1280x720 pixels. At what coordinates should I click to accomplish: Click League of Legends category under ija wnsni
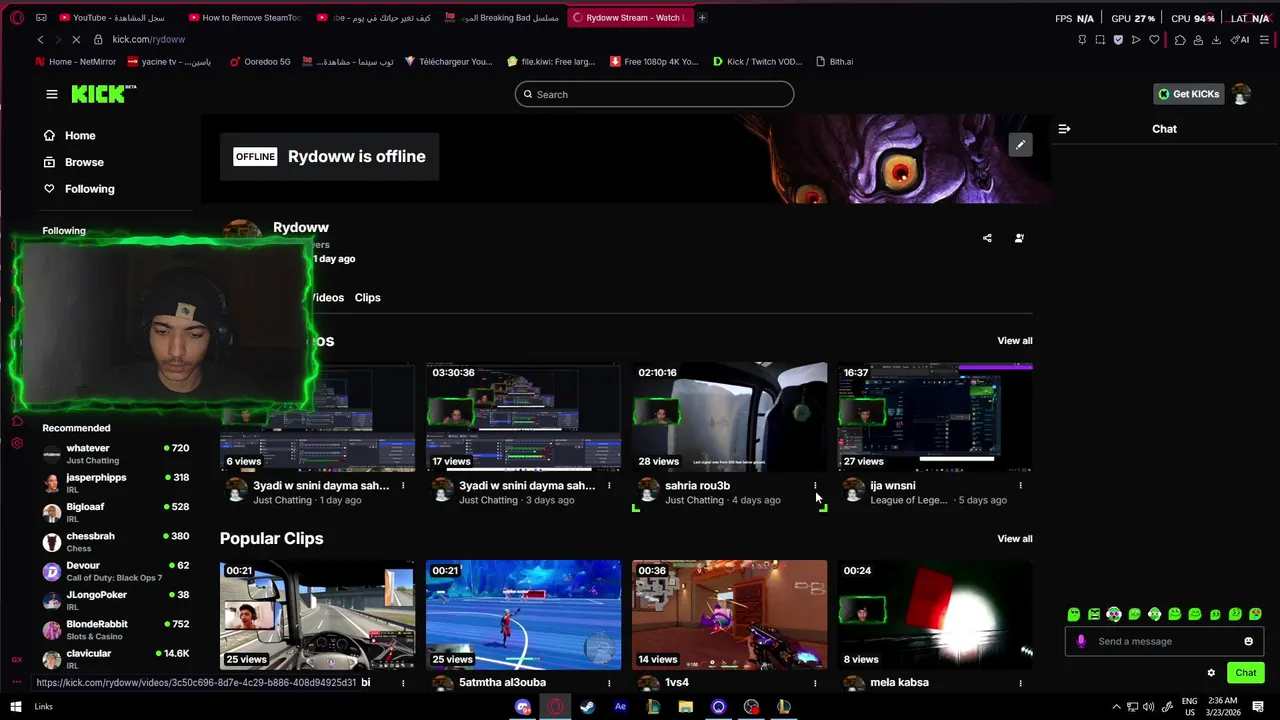pos(908,500)
